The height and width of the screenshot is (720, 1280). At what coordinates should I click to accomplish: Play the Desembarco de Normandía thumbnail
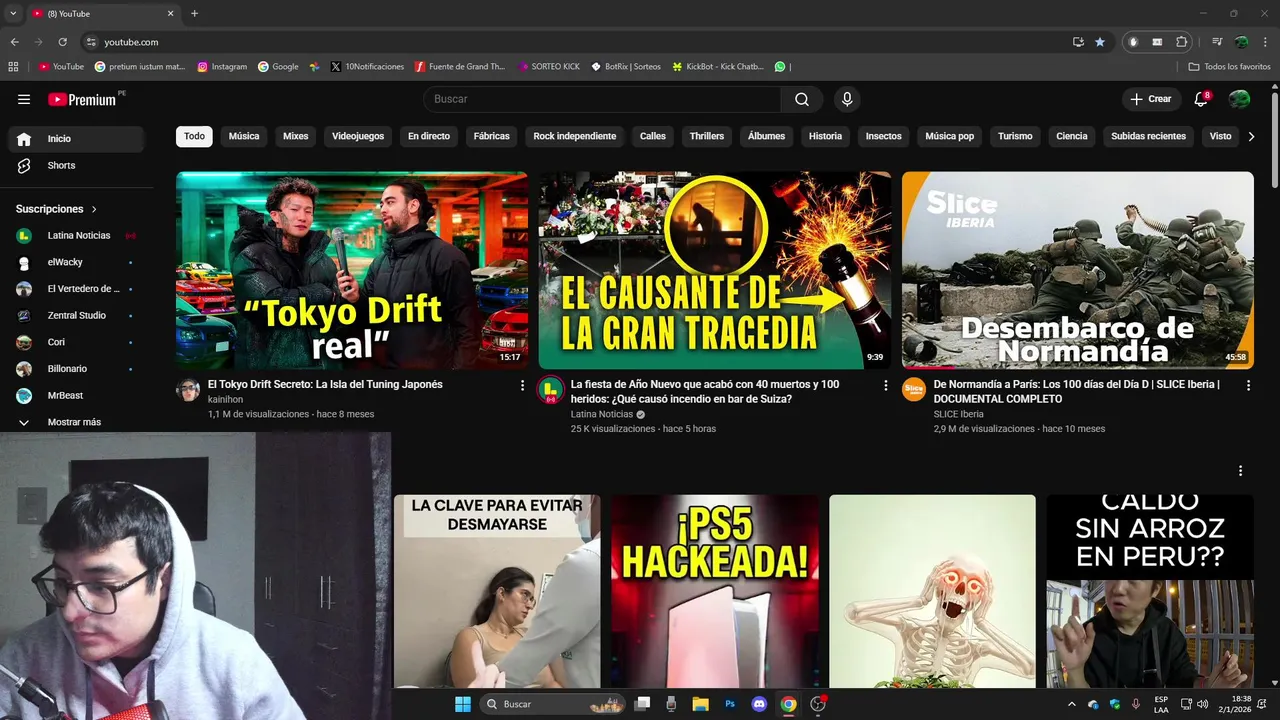[1078, 270]
